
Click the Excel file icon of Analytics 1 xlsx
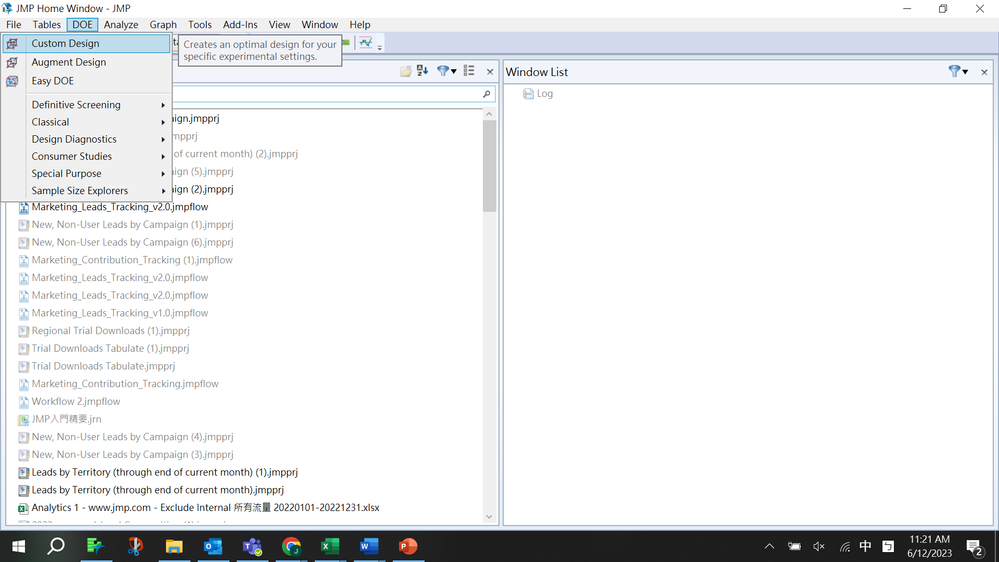coord(24,508)
